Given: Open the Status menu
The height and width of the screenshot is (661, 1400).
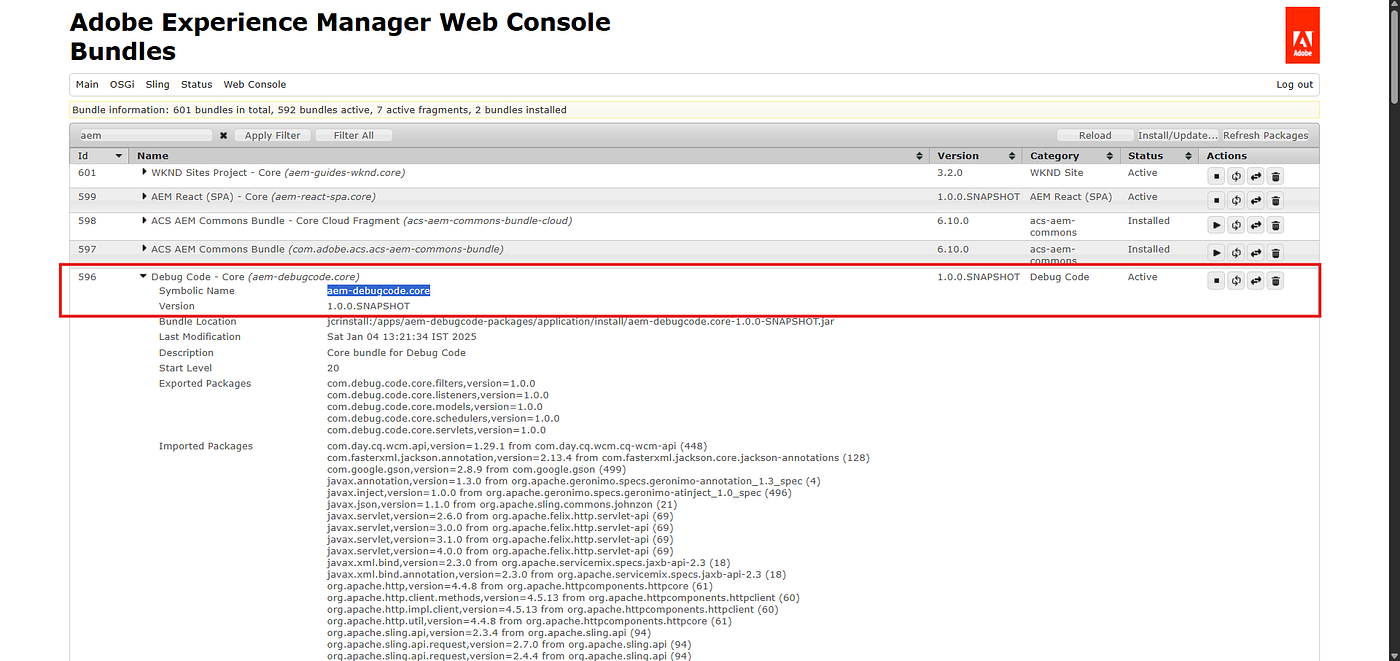Looking at the screenshot, I should pyautogui.click(x=197, y=85).
